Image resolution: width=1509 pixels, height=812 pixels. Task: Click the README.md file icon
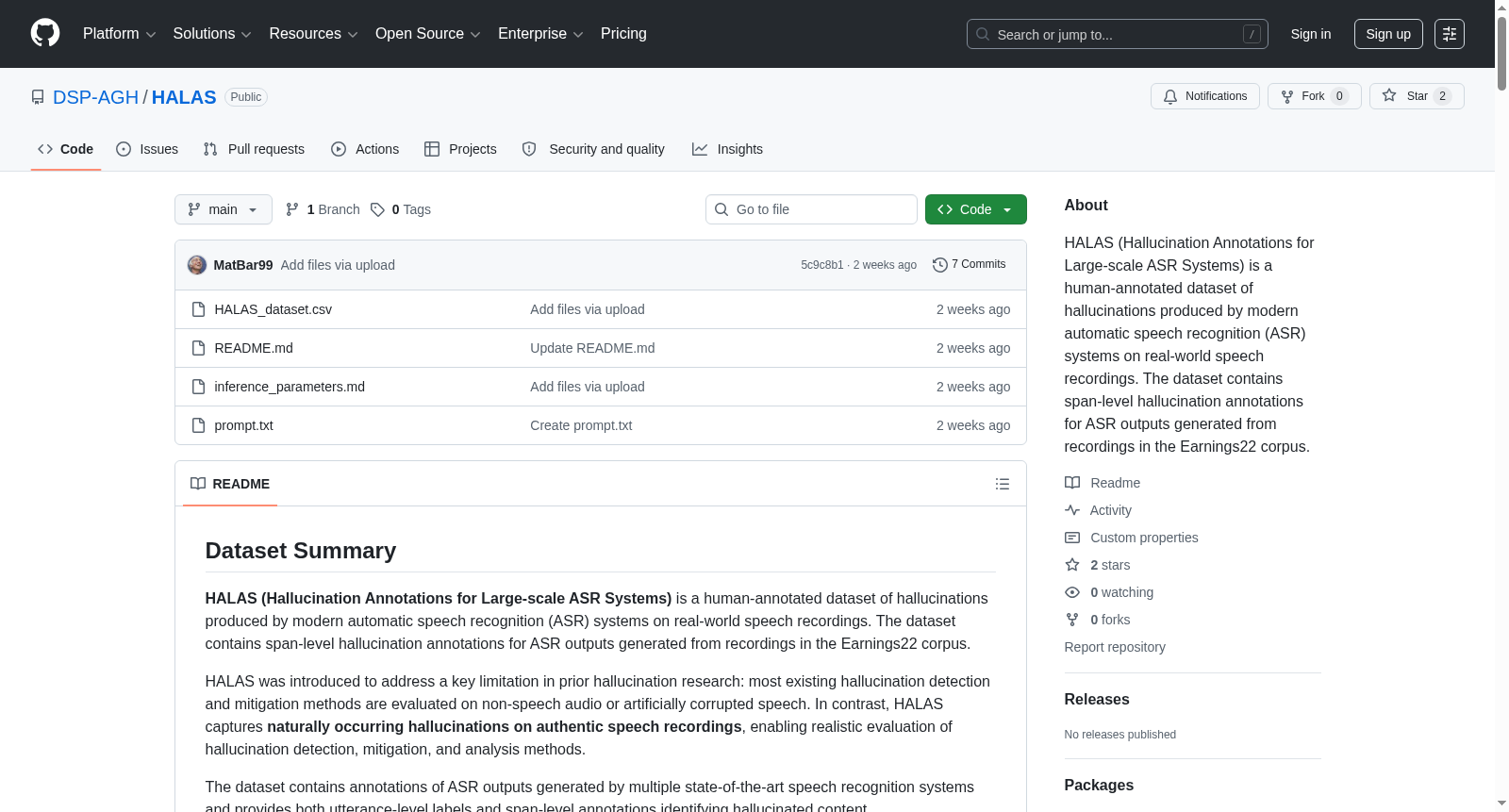point(198,348)
